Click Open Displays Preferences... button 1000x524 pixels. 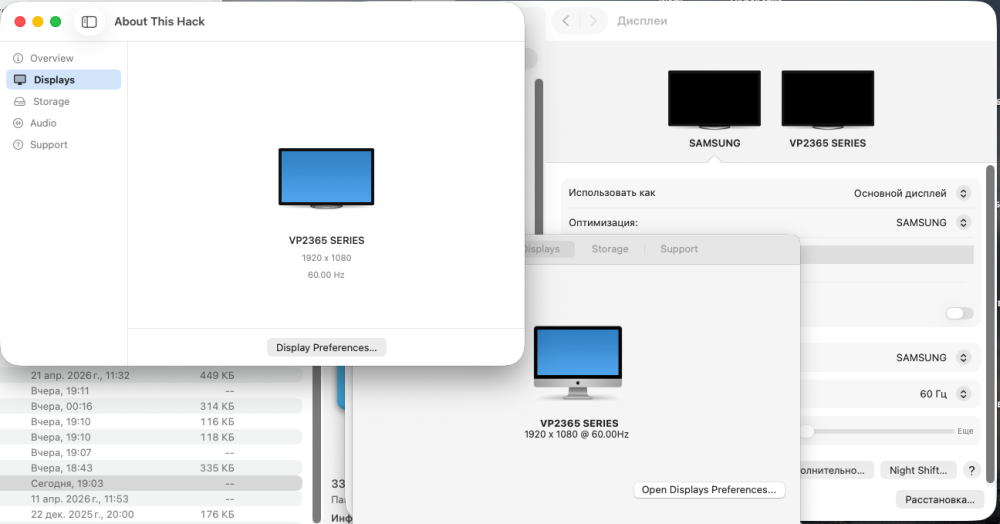709,490
